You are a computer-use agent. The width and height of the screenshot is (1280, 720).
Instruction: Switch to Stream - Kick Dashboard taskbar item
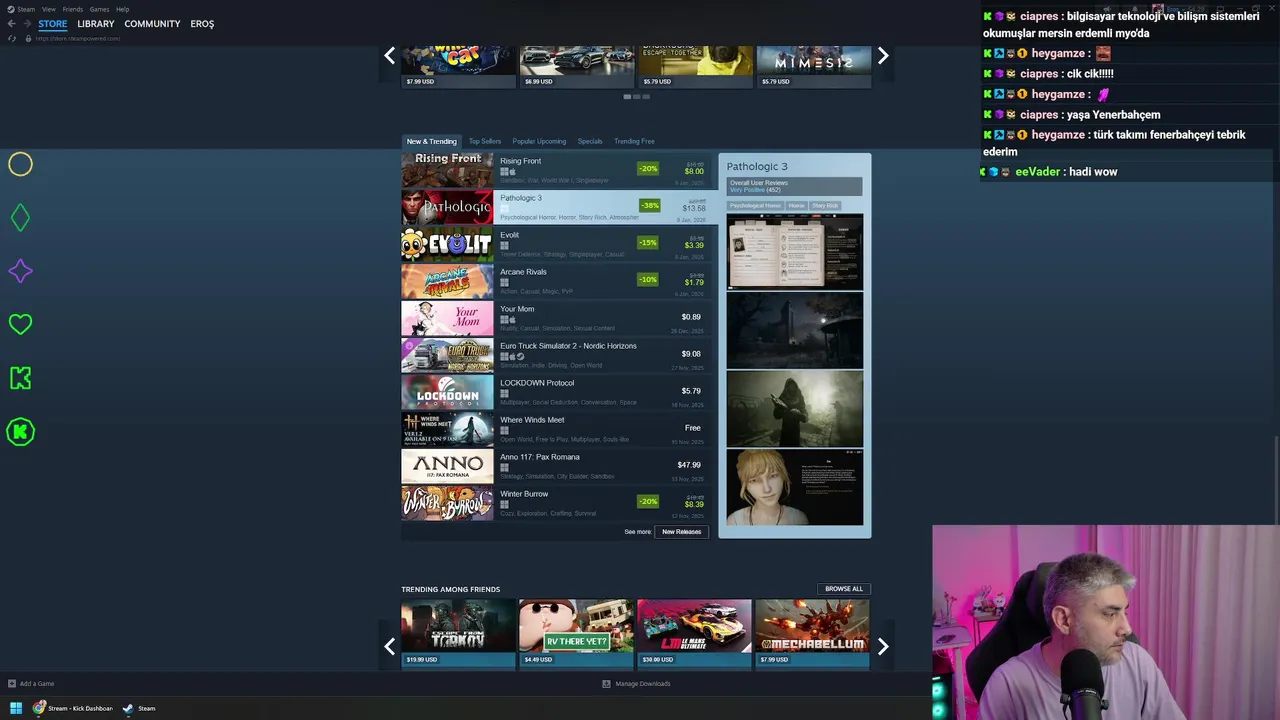coord(72,708)
